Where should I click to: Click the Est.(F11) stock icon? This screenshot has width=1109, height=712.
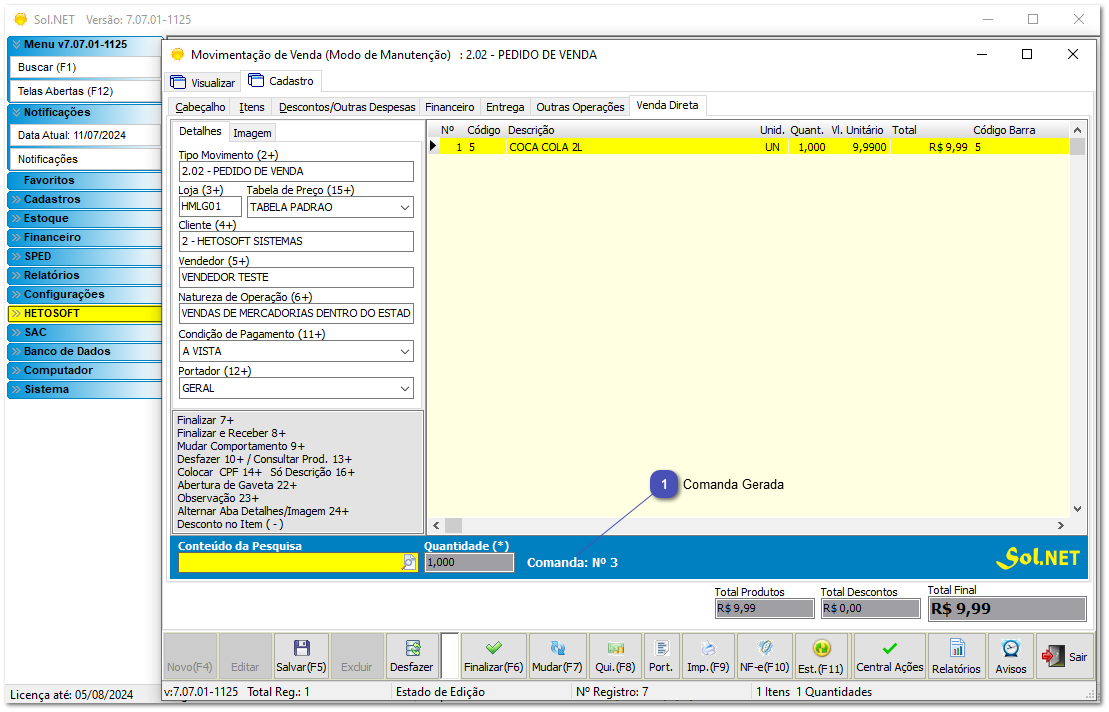820,655
